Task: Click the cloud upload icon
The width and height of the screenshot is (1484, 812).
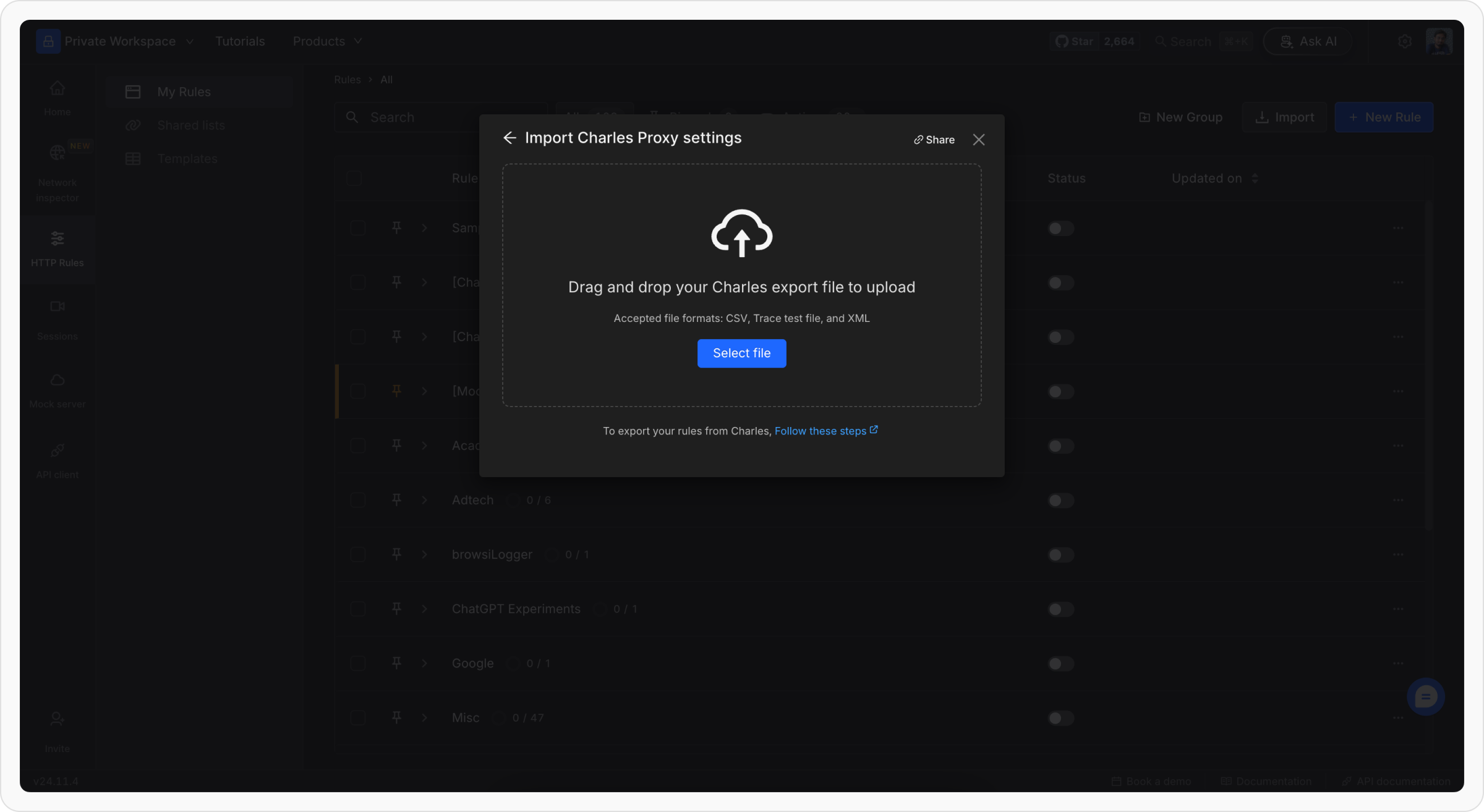Action: (741, 233)
